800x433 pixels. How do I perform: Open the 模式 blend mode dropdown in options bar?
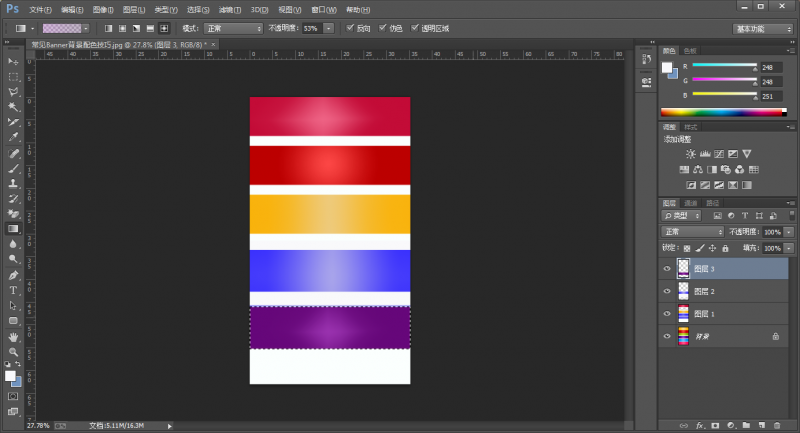233,28
